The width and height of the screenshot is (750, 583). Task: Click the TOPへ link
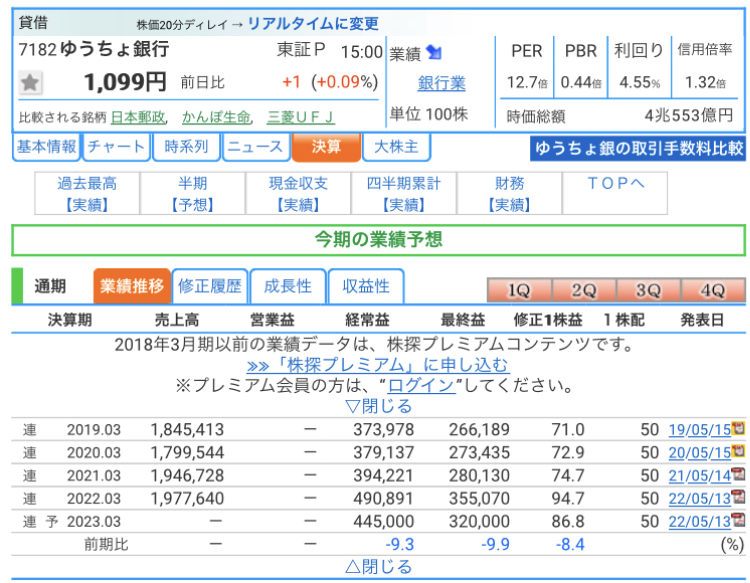615,184
